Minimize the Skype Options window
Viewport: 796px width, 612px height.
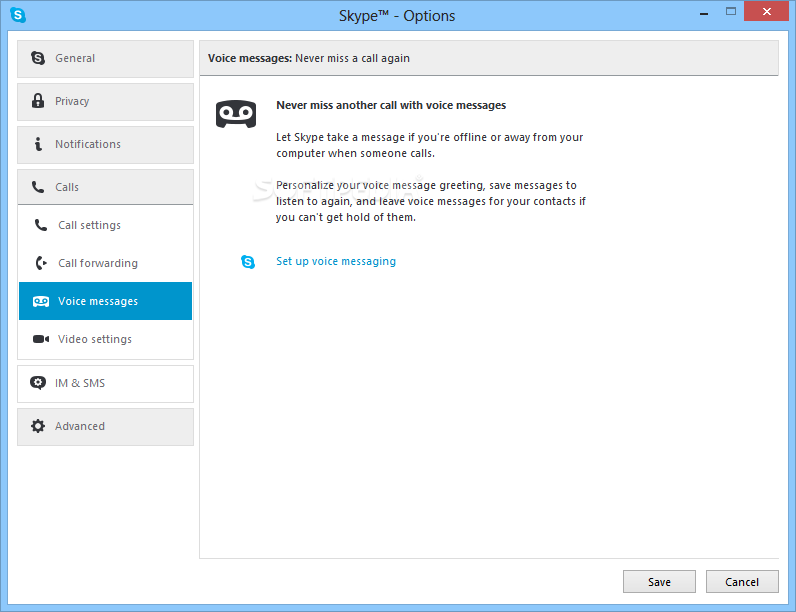(704, 12)
